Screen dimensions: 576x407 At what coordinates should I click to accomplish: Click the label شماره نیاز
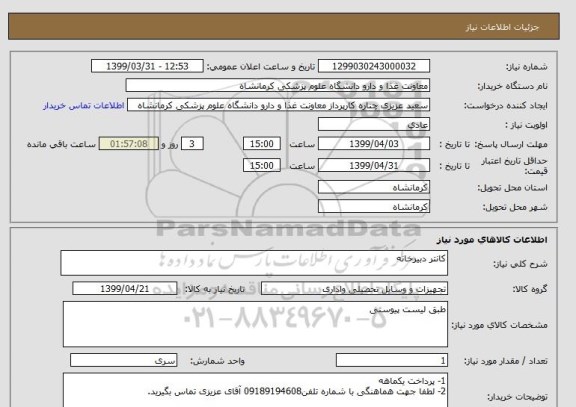click(527, 67)
